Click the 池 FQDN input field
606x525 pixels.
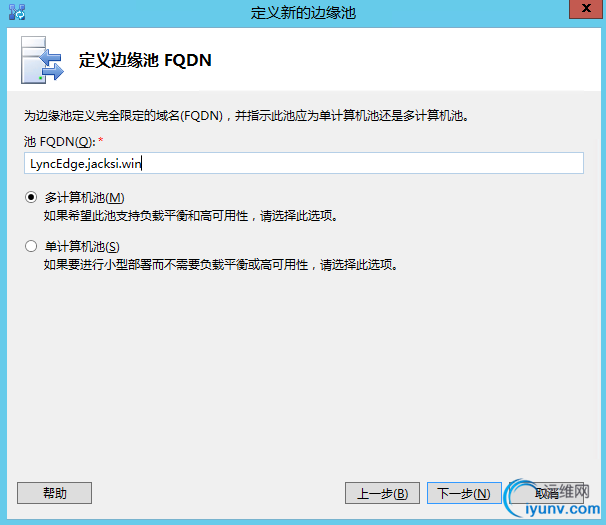[x=304, y=163]
